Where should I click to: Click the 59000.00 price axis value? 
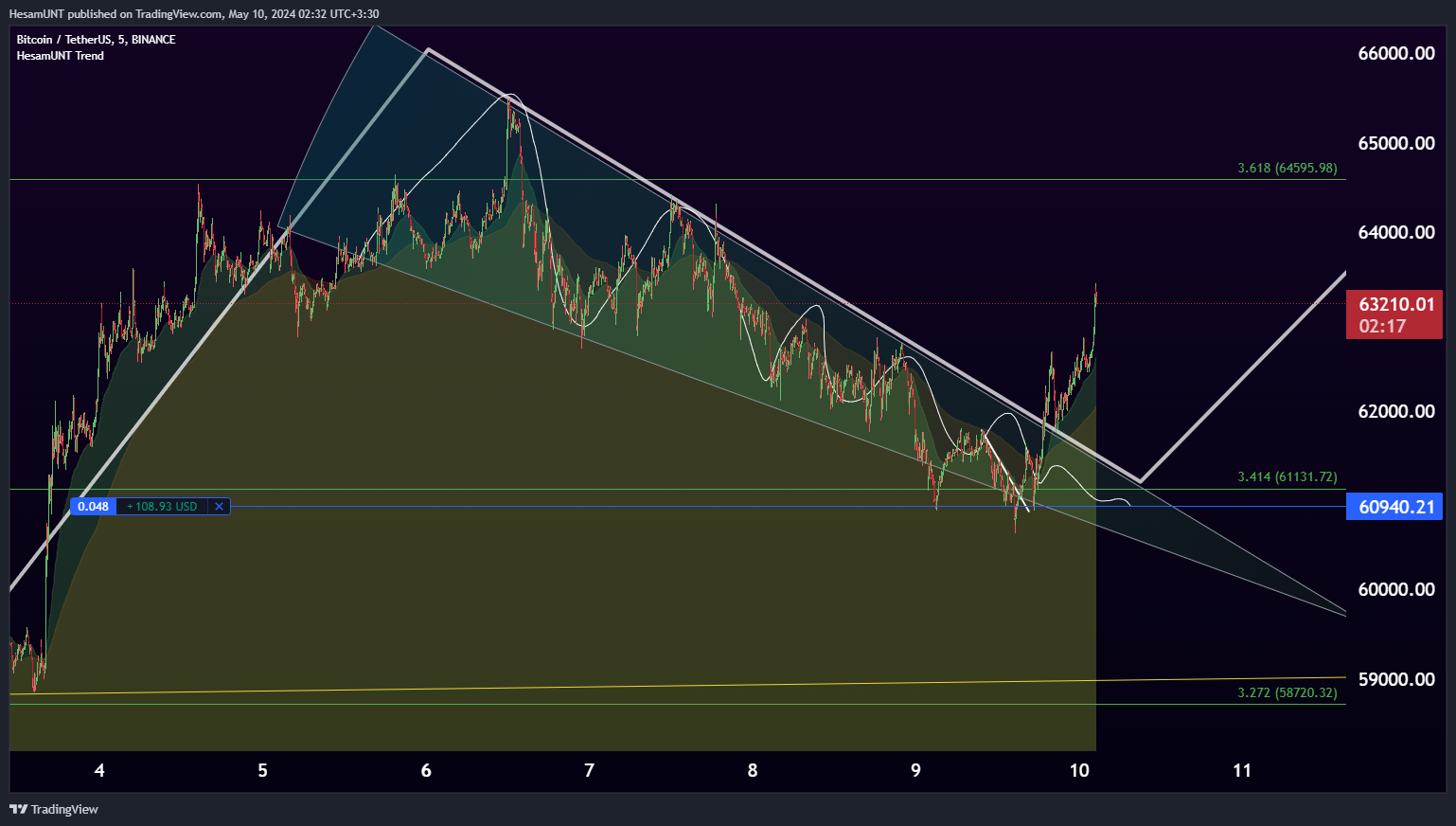click(x=1396, y=679)
